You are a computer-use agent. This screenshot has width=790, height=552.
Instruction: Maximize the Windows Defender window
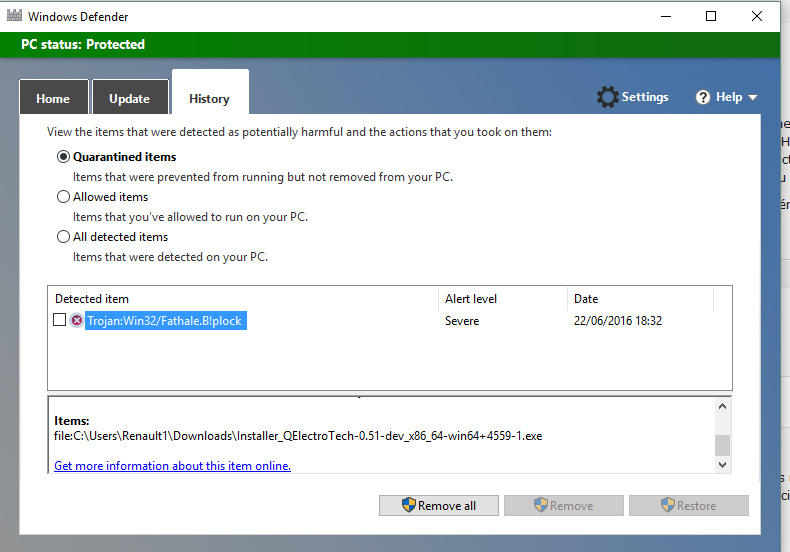[711, 16]
